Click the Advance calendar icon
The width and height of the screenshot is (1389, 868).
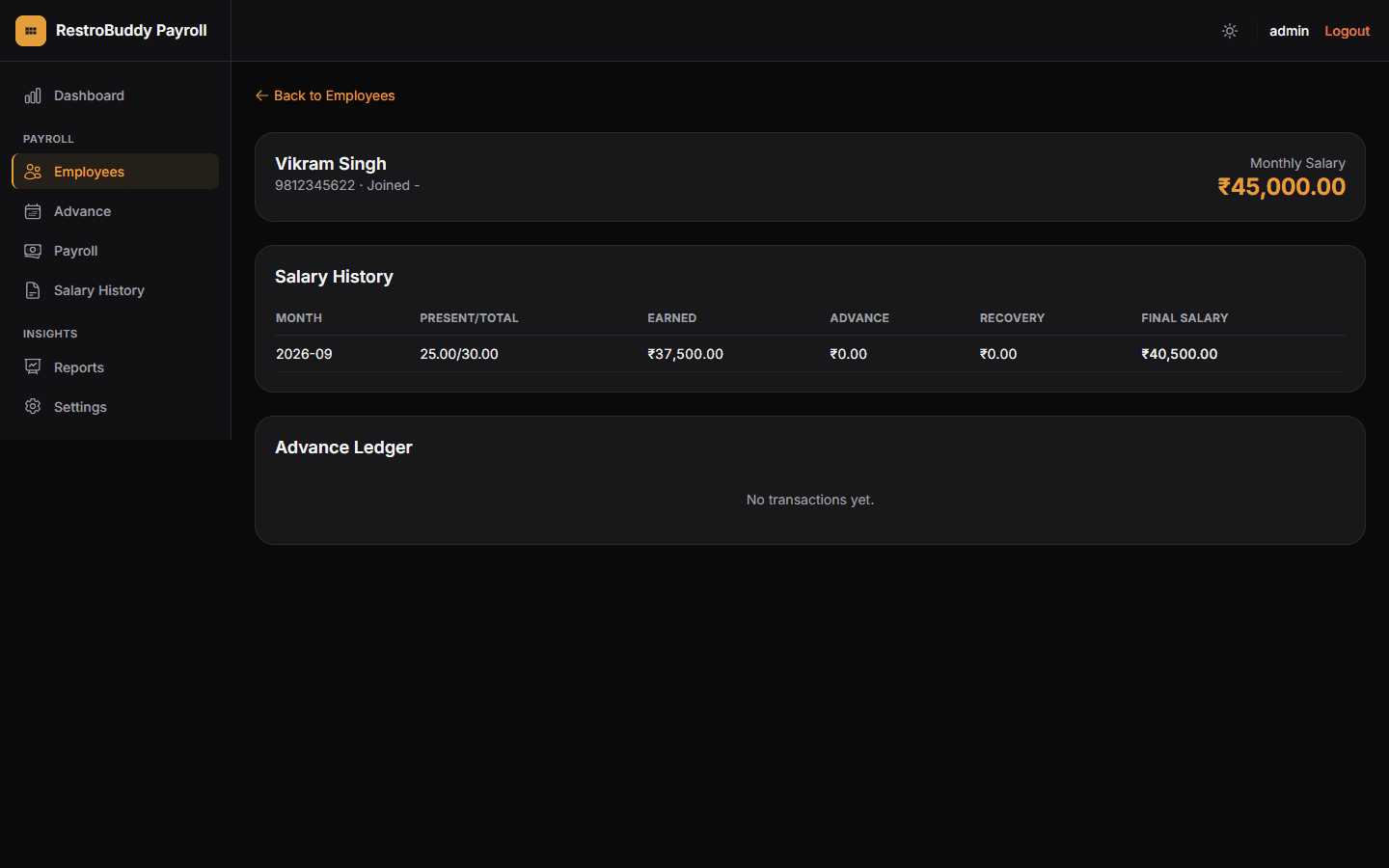tap(33, 211)
